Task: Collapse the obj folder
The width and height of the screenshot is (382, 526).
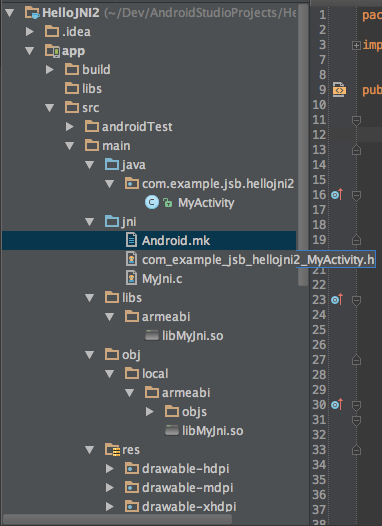Action: click(x=90, y=355)
